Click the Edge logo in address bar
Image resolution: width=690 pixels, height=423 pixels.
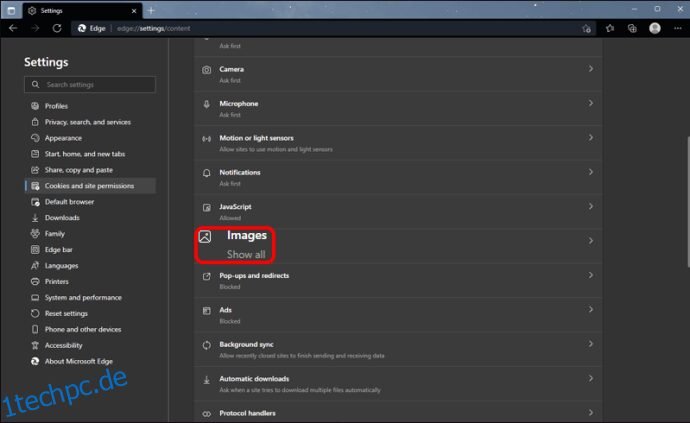click(82, 28)
